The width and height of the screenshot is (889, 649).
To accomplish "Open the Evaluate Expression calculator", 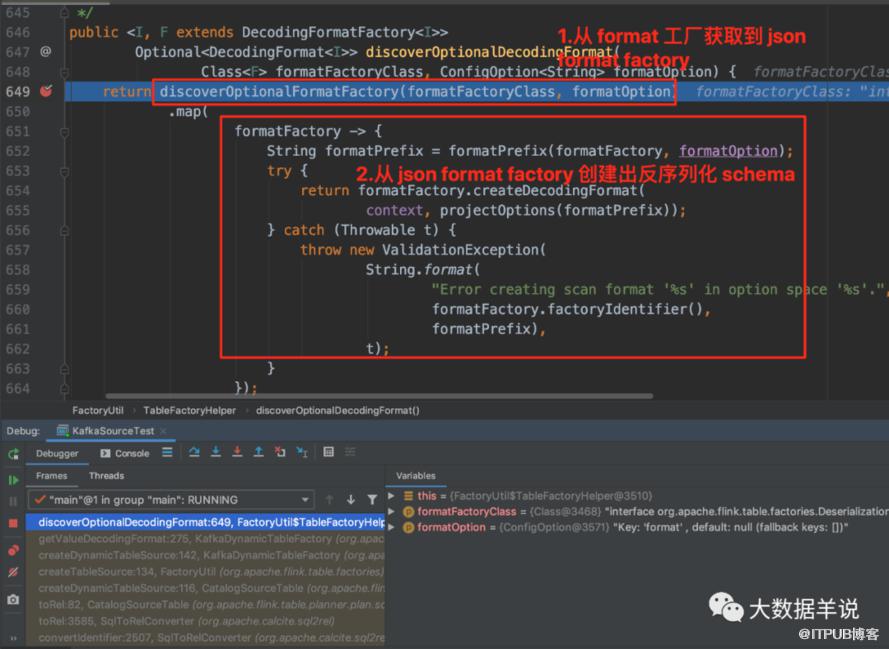I will point(328,452).
